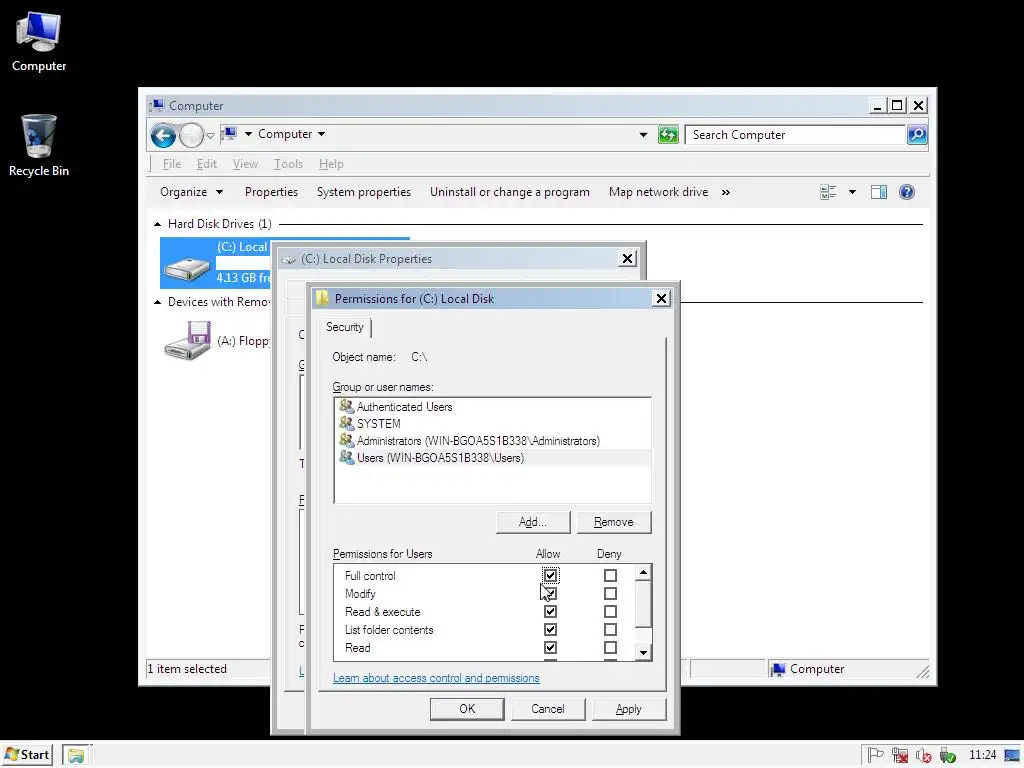1024x768 pixels.
Task: Click the green Refresh icon in address bar
Action: [x=668, y=135]
